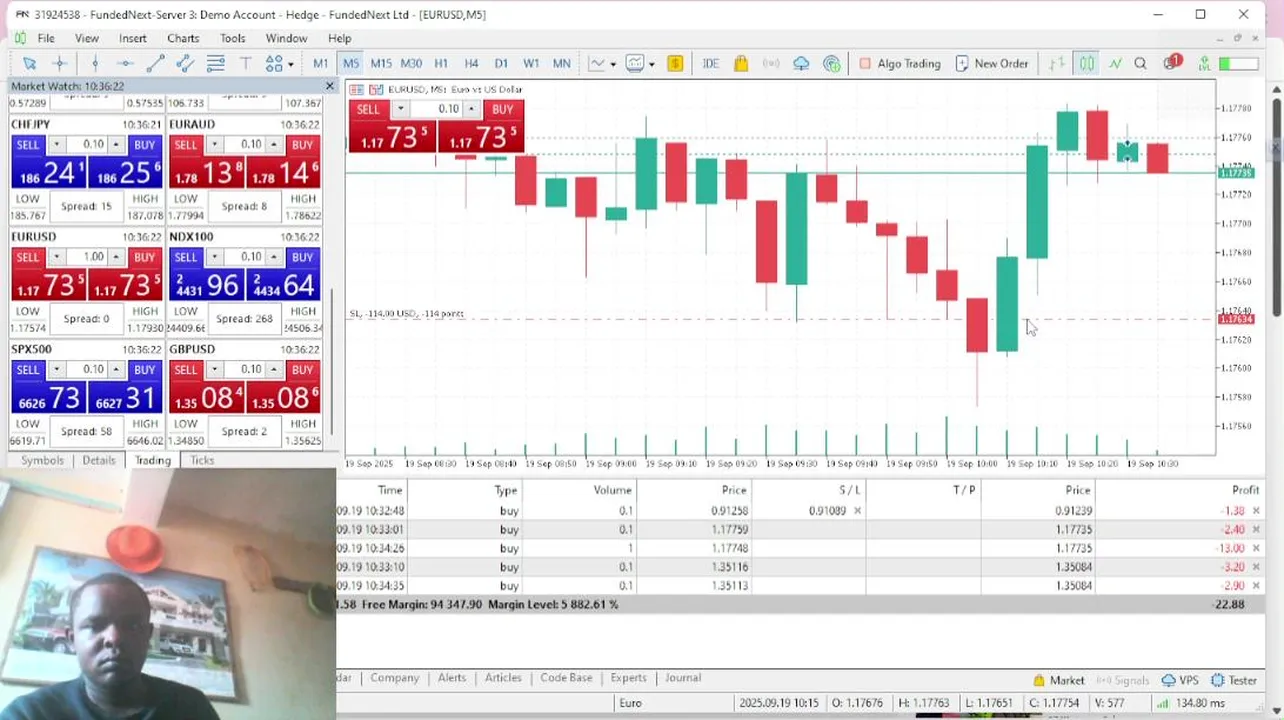Open the Articles tab in Toolbox
1284x720 pixels.
[x=503, y=677]
